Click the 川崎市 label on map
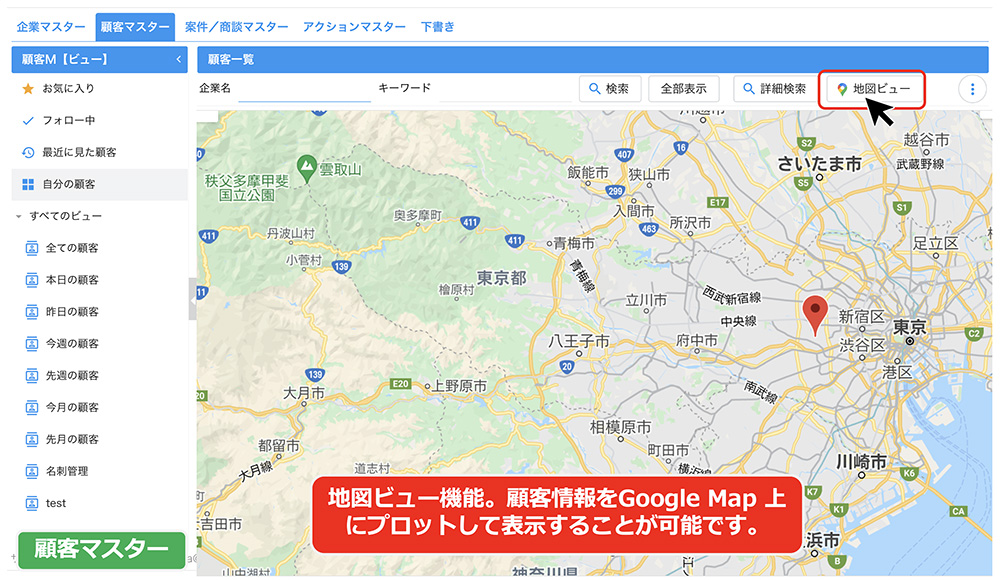Image resolution: width=1000 pixels, height=580 pixels. pyautogui.click(x=862, y=461)
